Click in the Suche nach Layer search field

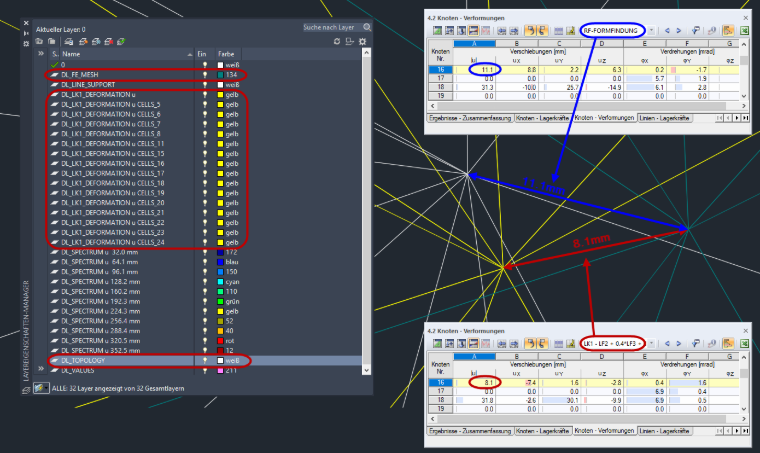coord(332,27)
